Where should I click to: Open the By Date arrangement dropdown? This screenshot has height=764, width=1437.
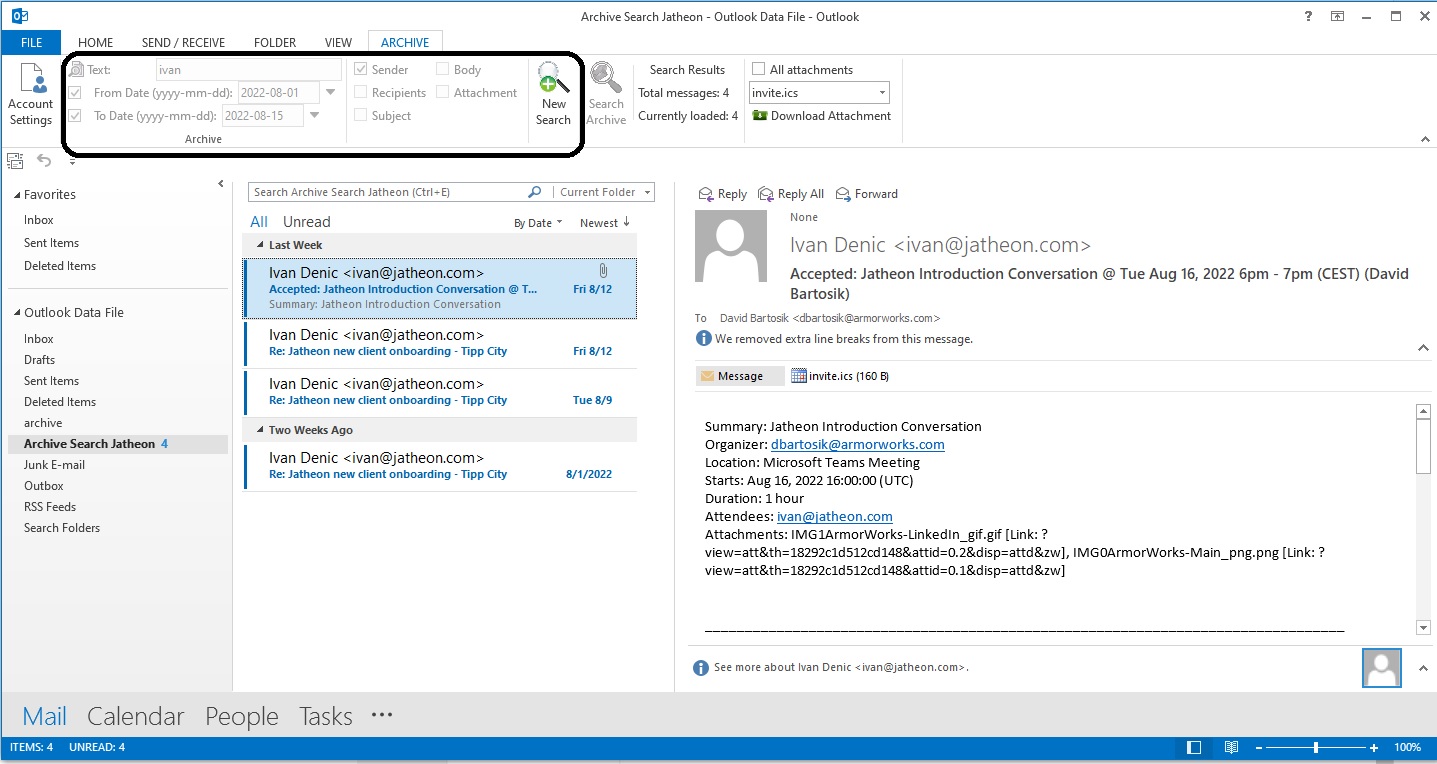(538, 223)
